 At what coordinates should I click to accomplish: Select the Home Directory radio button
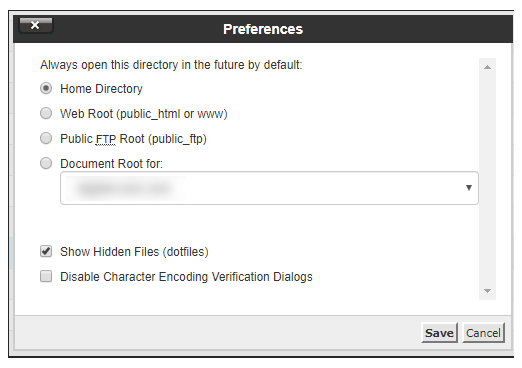(x=46, y=89)
